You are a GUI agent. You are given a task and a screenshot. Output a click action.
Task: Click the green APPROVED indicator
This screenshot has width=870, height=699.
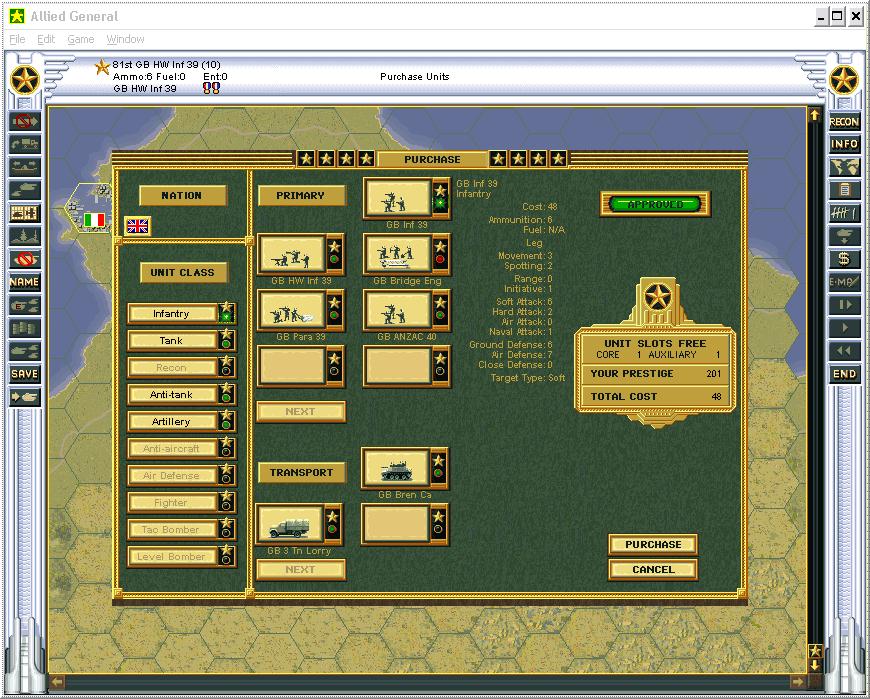655,204
